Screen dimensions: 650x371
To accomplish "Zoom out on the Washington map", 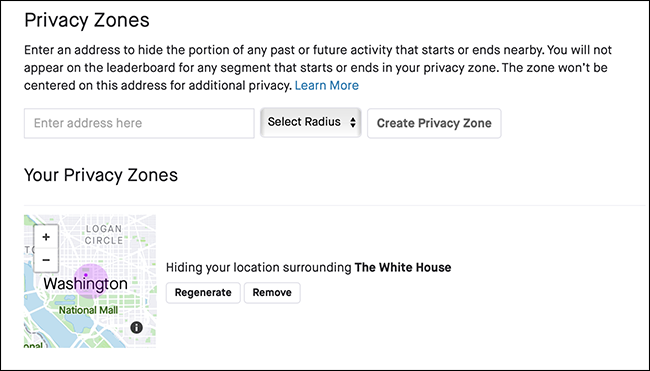I will [x=46, y=260].
